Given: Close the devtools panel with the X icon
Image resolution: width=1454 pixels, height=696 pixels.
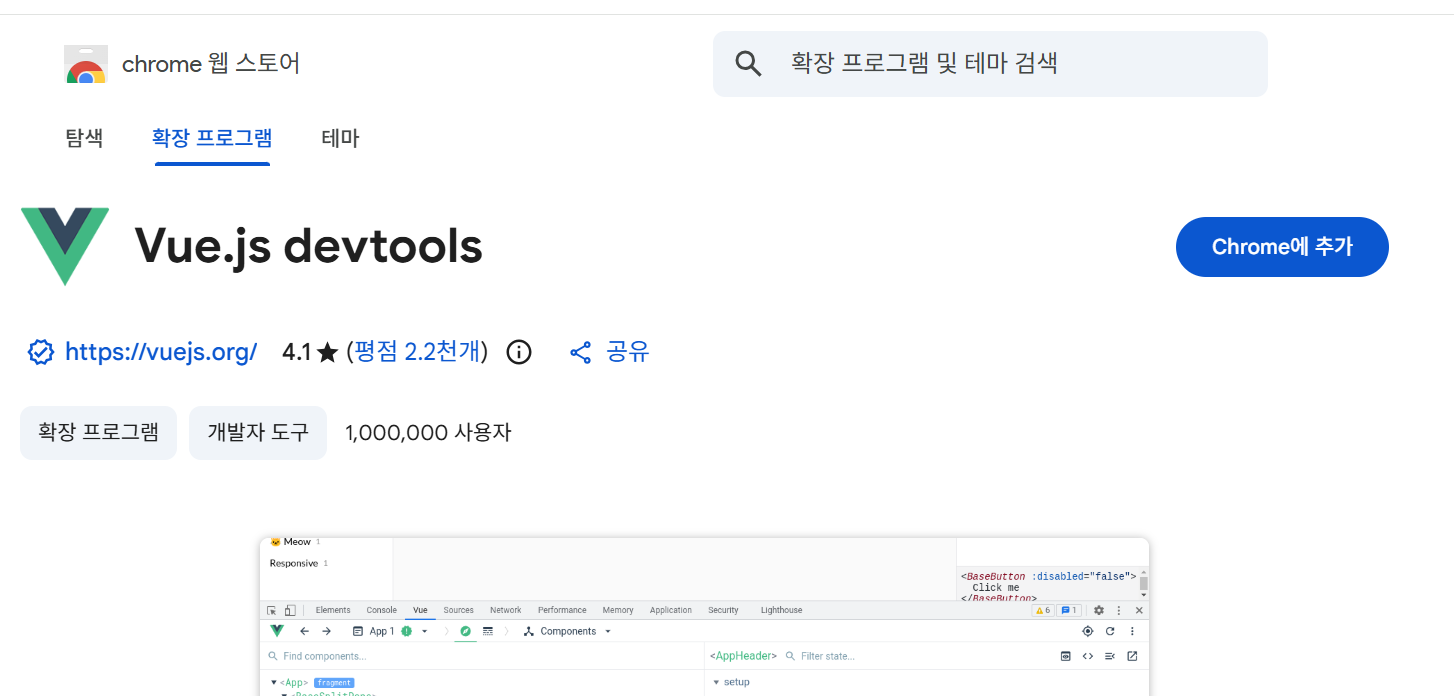Looking at the screenshot, I should (1139, 610).
